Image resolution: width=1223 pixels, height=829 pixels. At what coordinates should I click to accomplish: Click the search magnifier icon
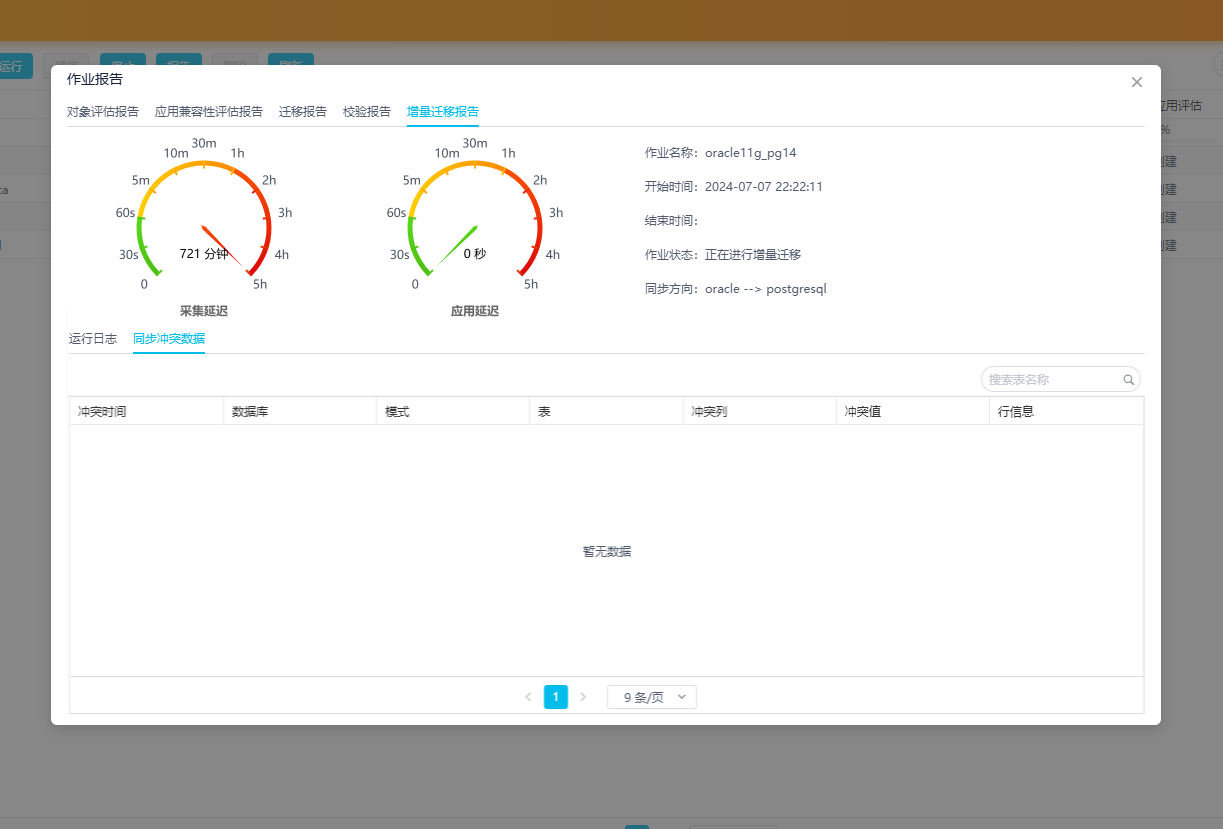pyautogui.click(x=1129, y=380)
